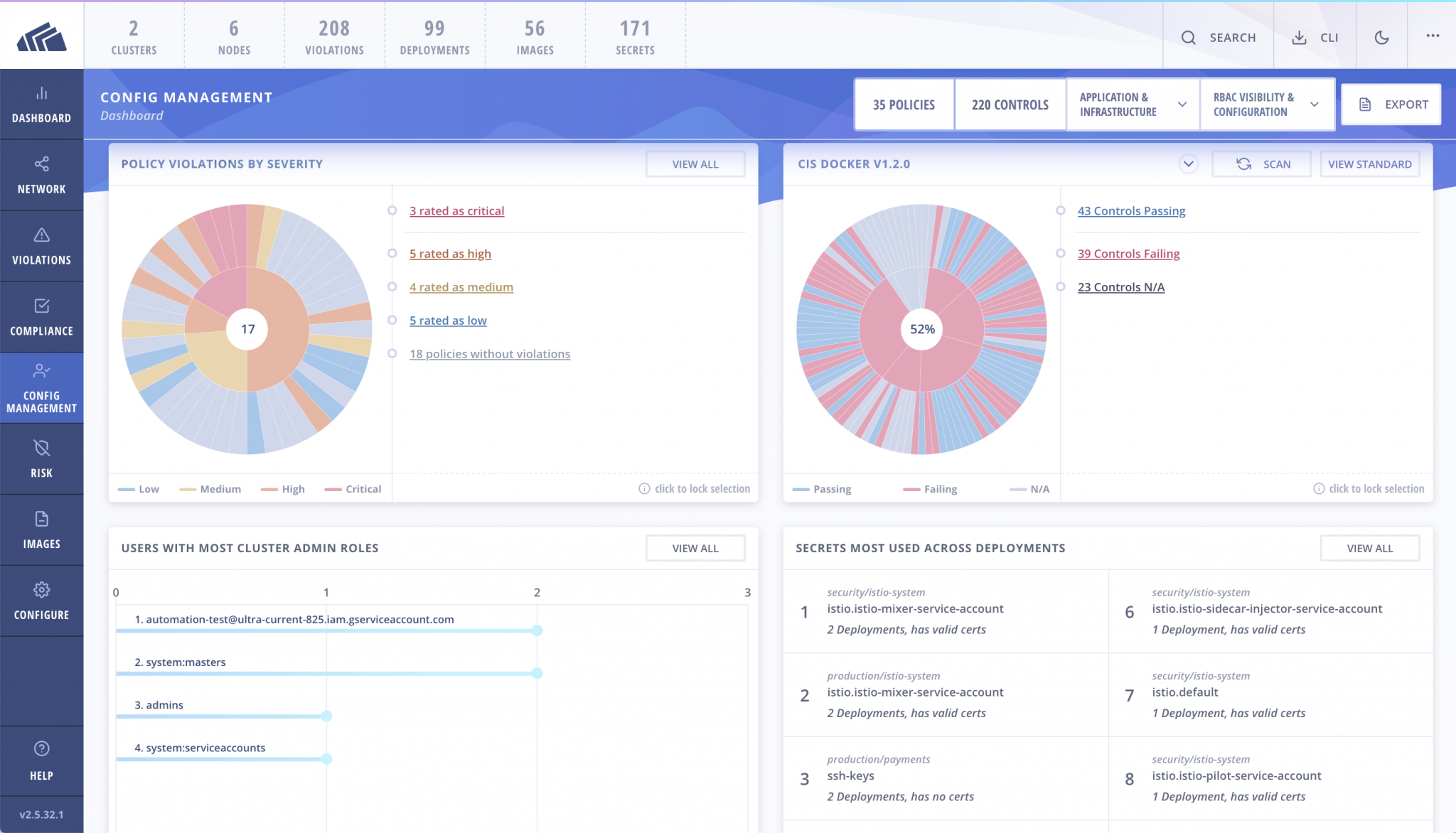Expand the RBAC Visibility & Configuration dropdown

(x=1267, y=104)
